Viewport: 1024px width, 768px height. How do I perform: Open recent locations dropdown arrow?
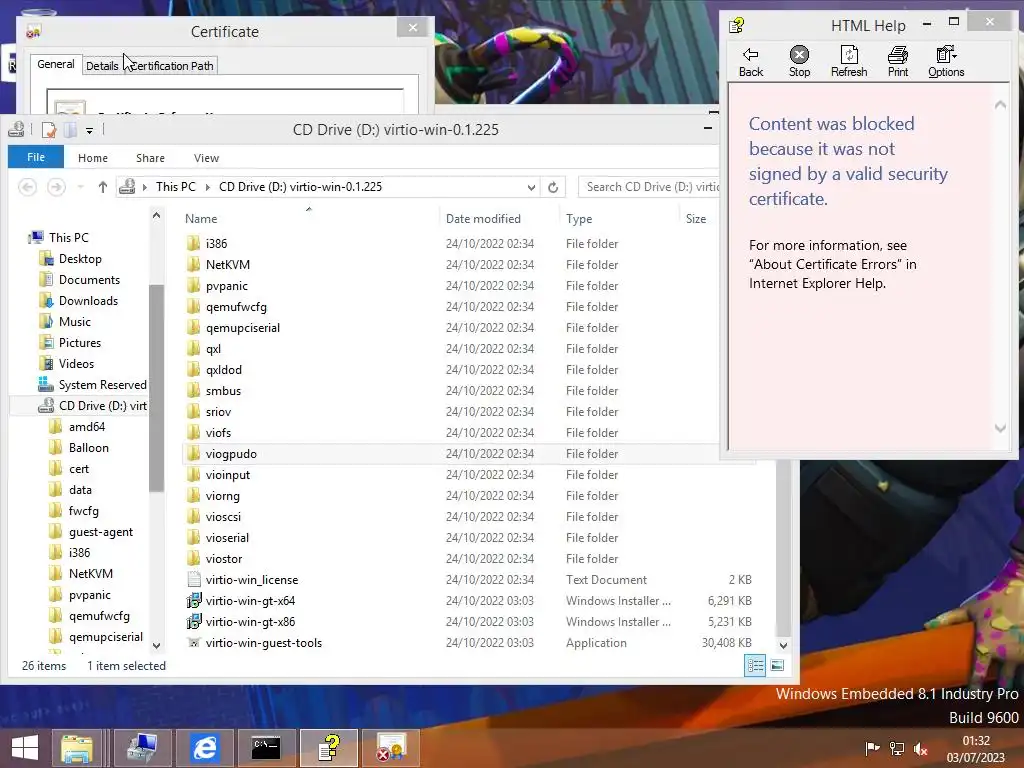coord(80,187)
